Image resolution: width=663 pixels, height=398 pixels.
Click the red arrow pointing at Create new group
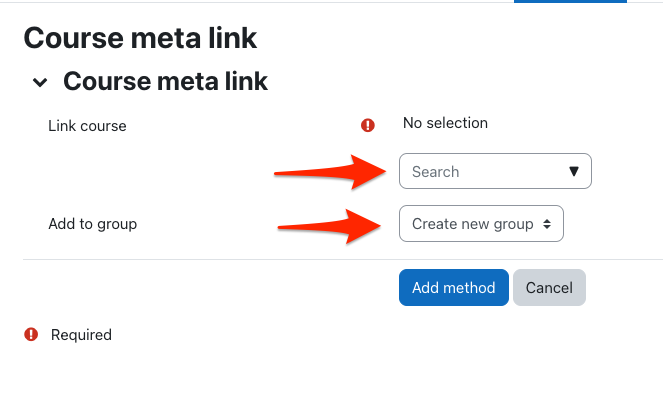point(329,227)
